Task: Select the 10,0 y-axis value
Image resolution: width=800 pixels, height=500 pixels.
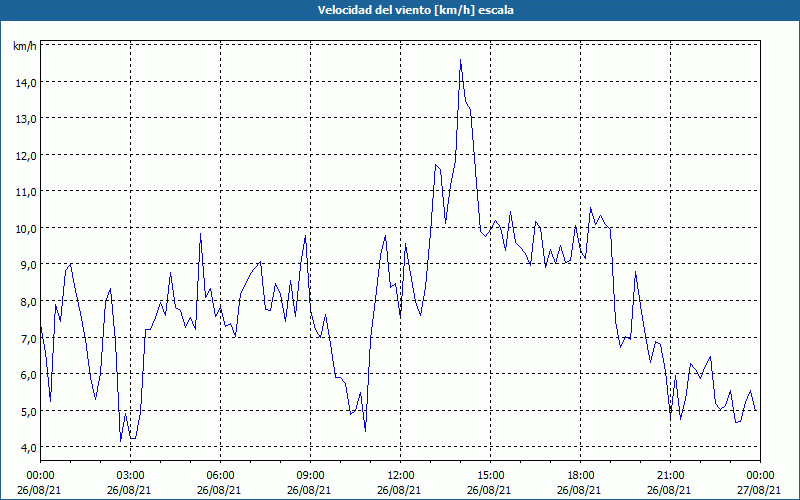Action: click(26, 228)
